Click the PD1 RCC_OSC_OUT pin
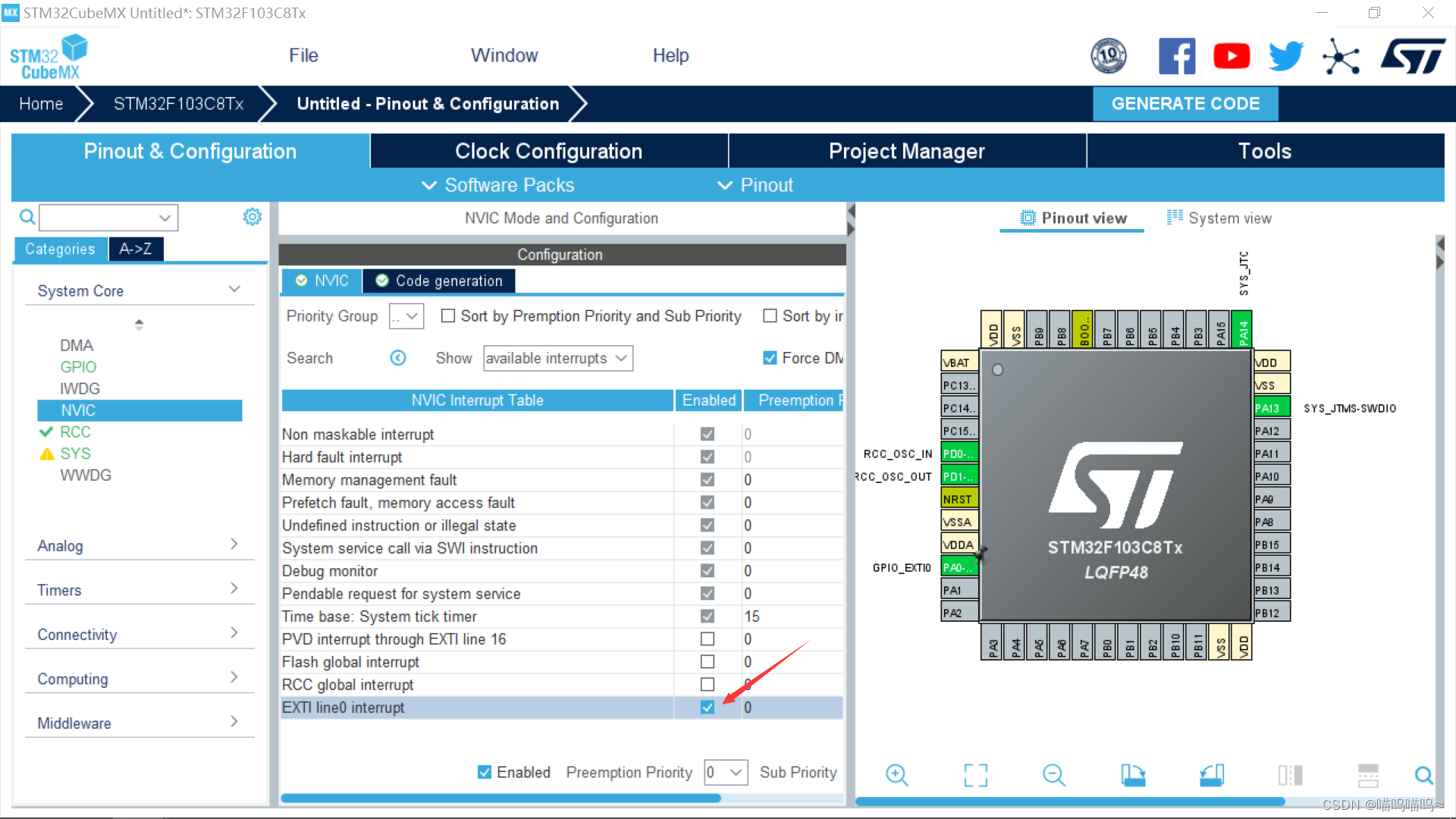The height and width of the screenshot is (819, 1456). (959, 476)
